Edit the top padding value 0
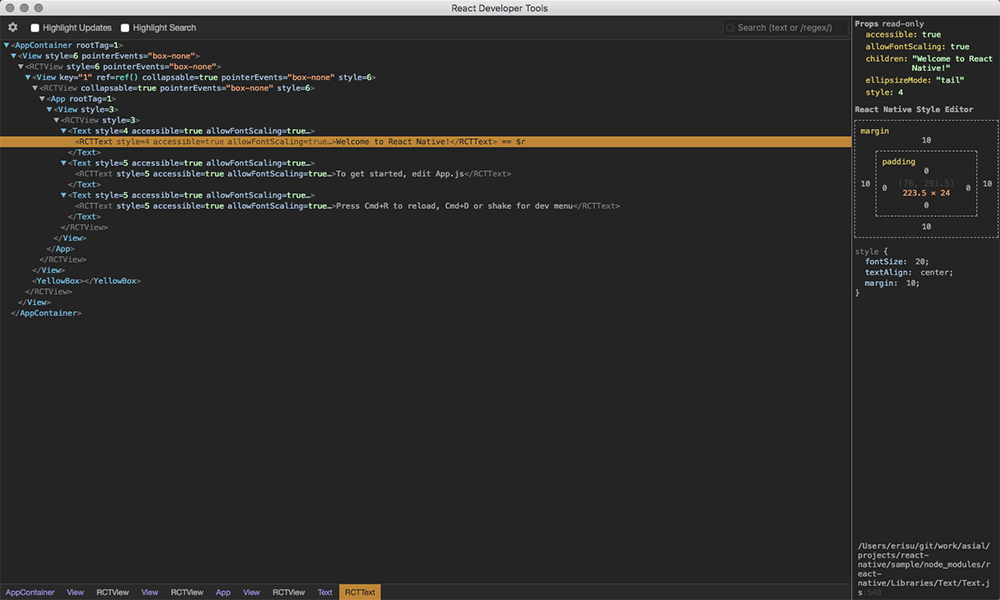The image size is (1000, 600). tap(926, 171)
